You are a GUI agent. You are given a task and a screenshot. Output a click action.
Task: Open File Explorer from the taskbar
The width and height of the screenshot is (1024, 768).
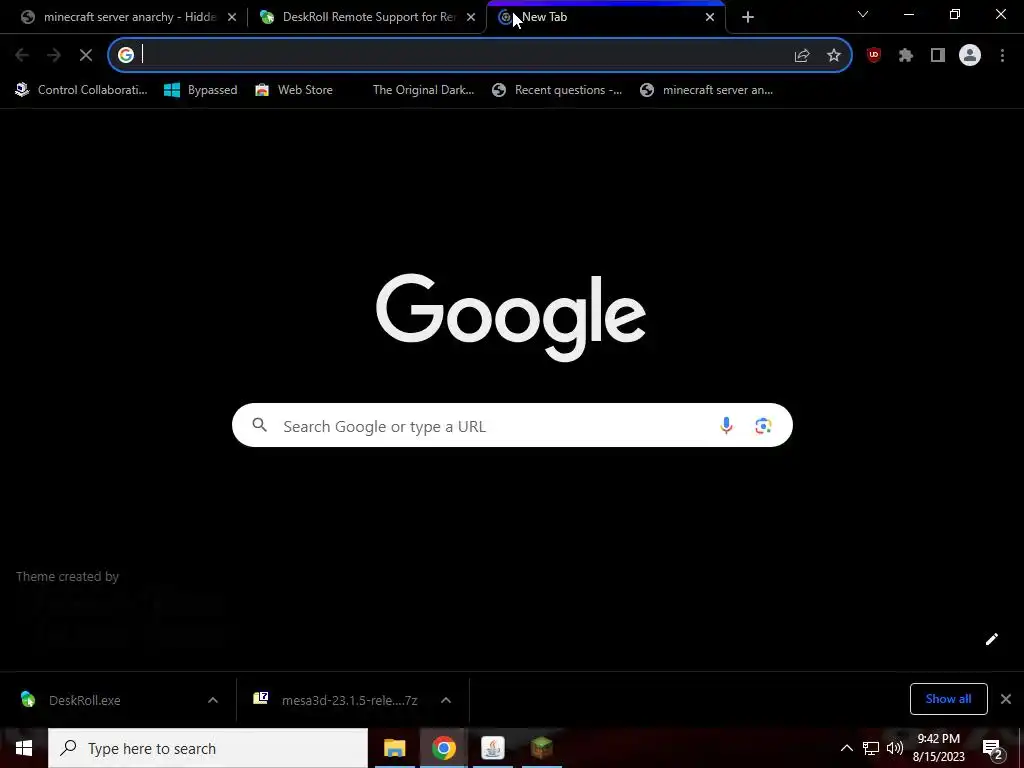(x=394, y=748)
